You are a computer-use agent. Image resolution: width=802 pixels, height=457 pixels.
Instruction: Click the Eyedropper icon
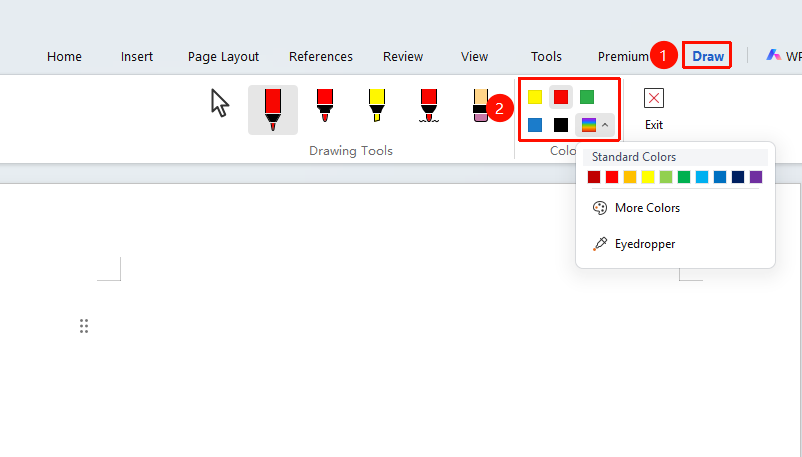tap(599, 244)
